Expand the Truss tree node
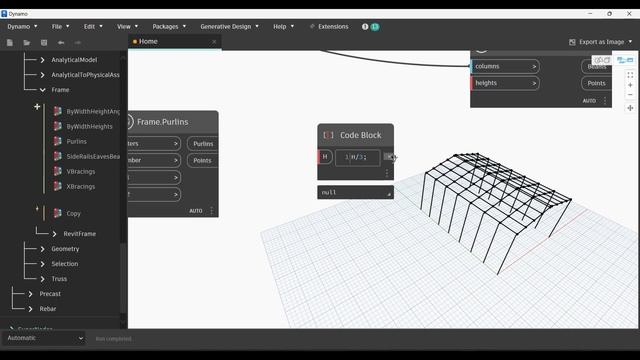The image size is (640, 360). tap(42, 279)
